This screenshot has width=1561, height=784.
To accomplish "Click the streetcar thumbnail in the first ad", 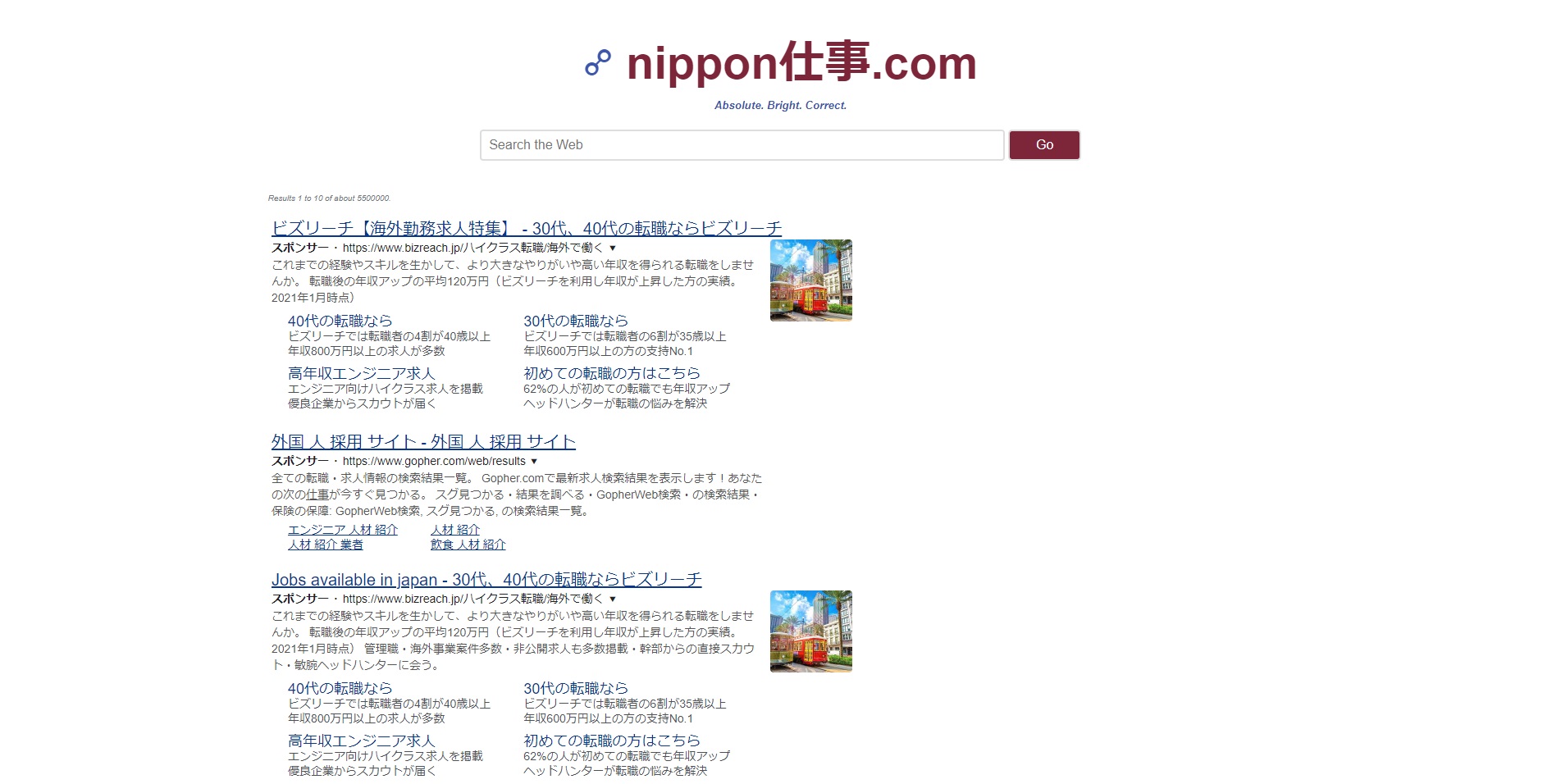I will 811,280.
